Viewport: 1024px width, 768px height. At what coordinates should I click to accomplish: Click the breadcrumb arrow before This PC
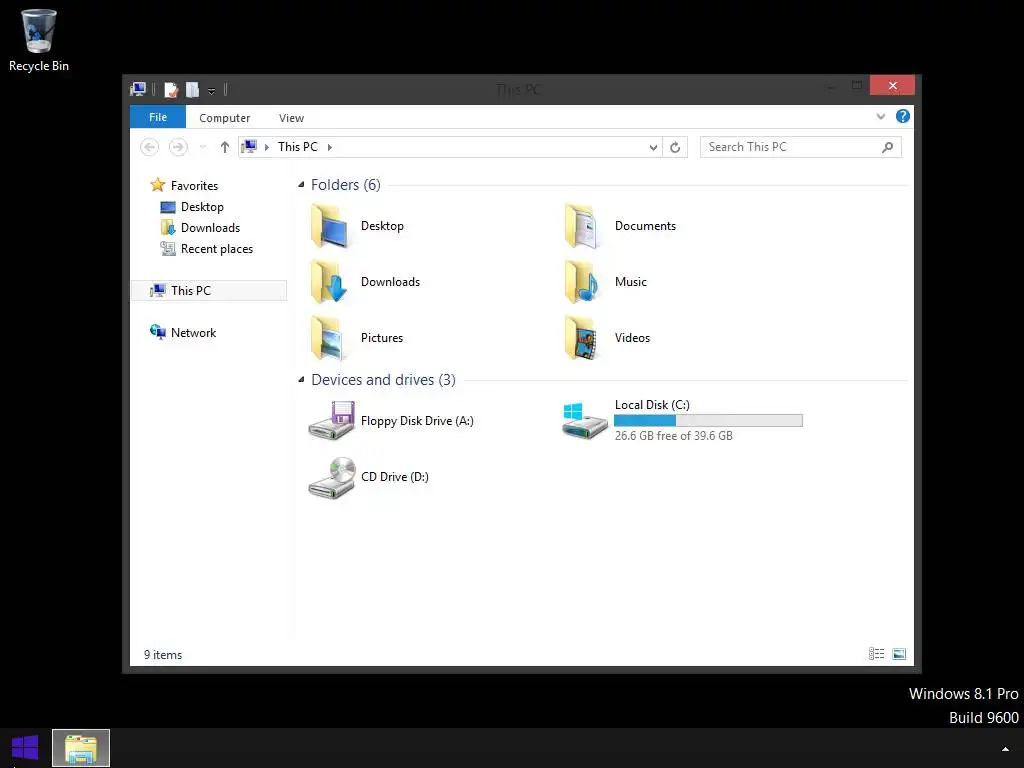point(266,148)
